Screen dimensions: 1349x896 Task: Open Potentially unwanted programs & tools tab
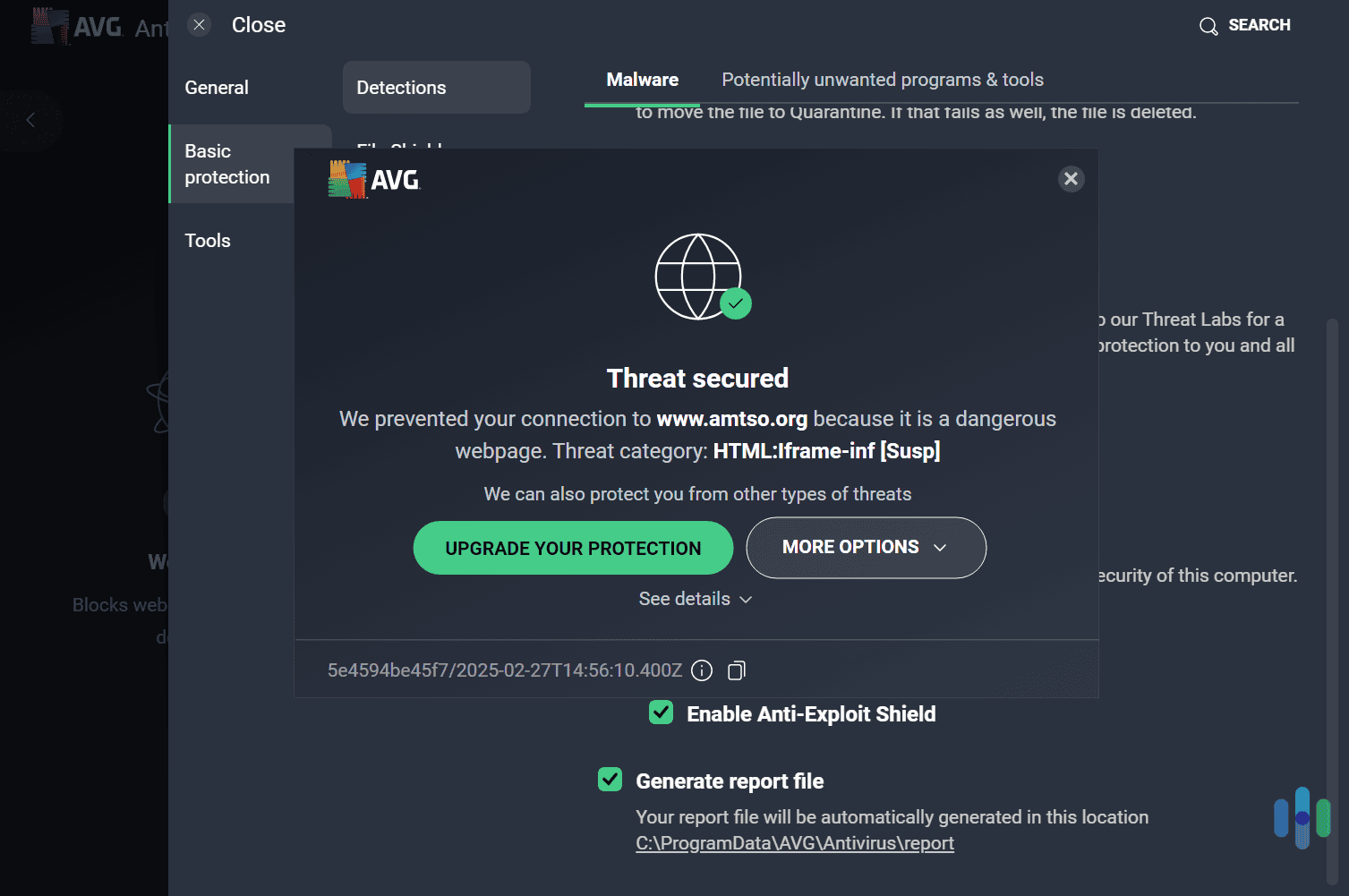click(882, 79)
